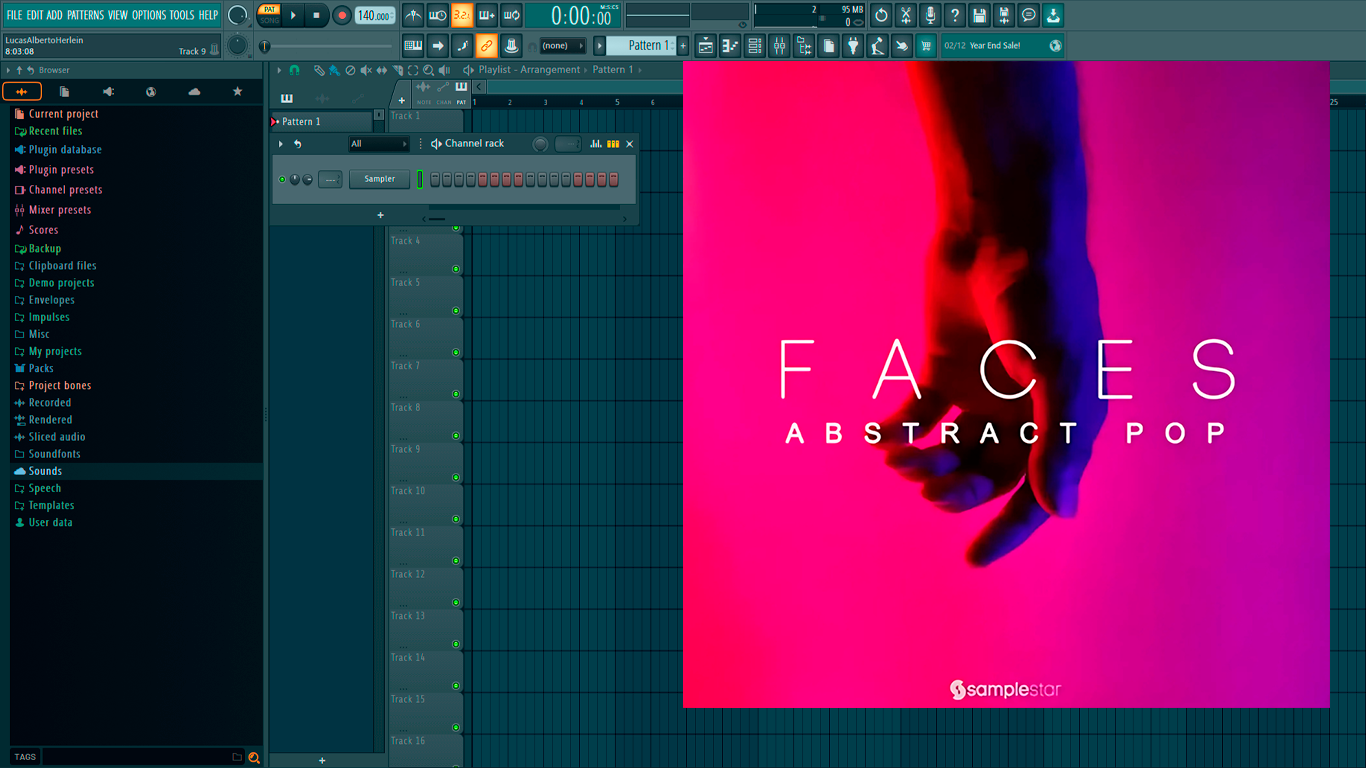The width and height of the screenshot is (1366, 768).
Task: Open the Templates browser folder
Action: (x=44, y=506)
